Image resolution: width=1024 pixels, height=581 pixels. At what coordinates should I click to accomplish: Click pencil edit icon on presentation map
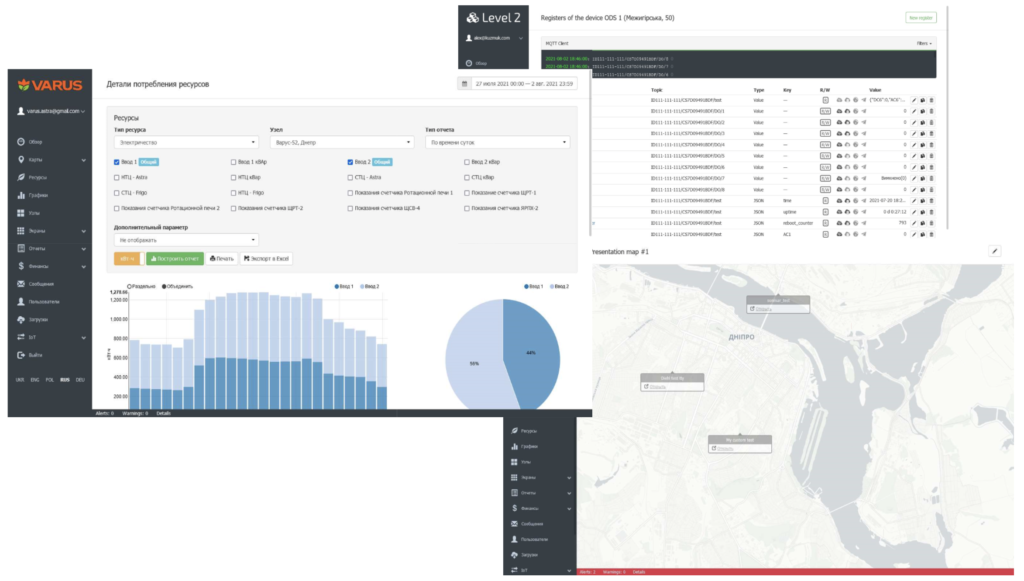[x=995, y=251]
